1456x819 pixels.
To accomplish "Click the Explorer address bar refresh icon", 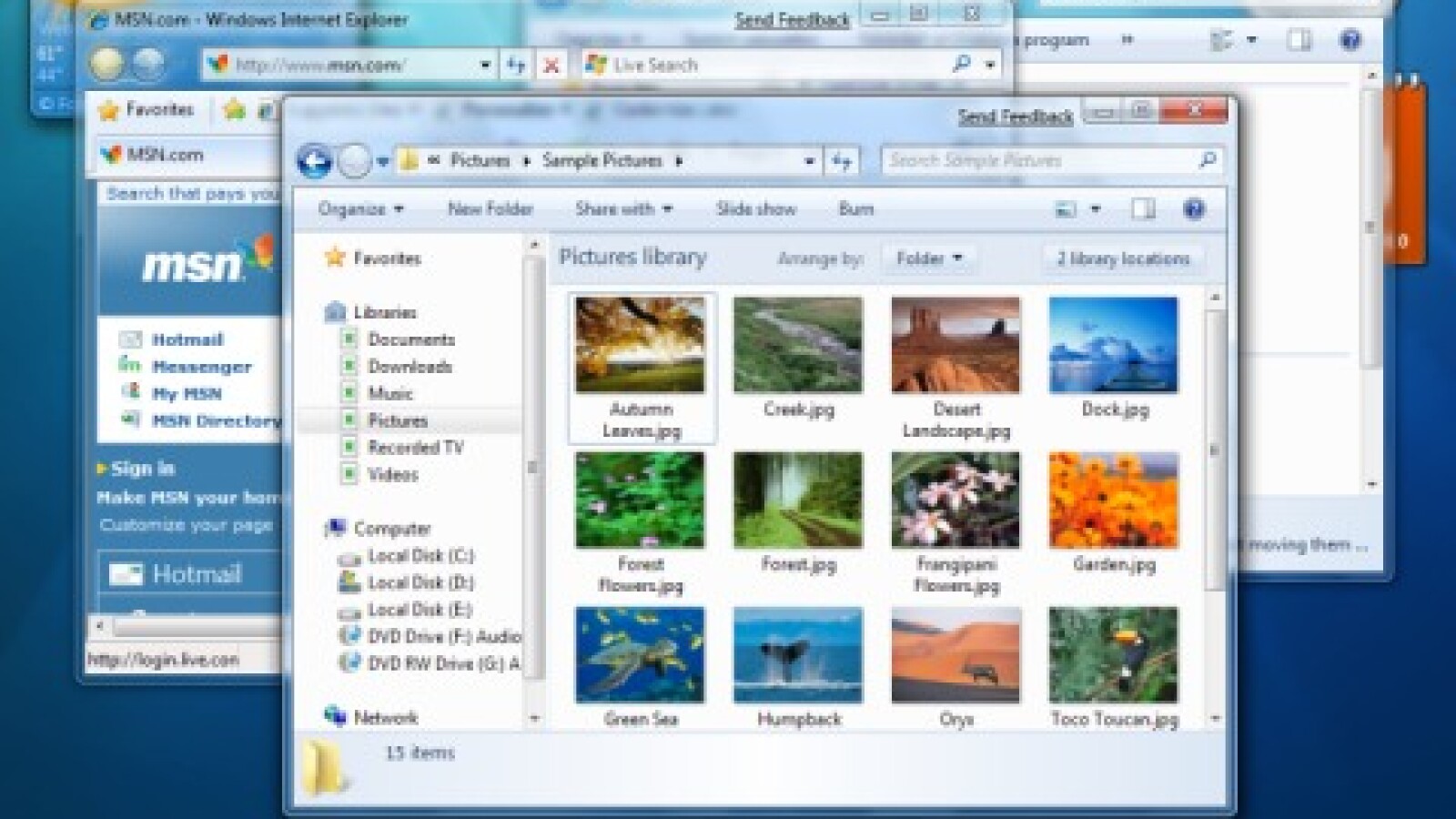I will click(x=842, y=162).
